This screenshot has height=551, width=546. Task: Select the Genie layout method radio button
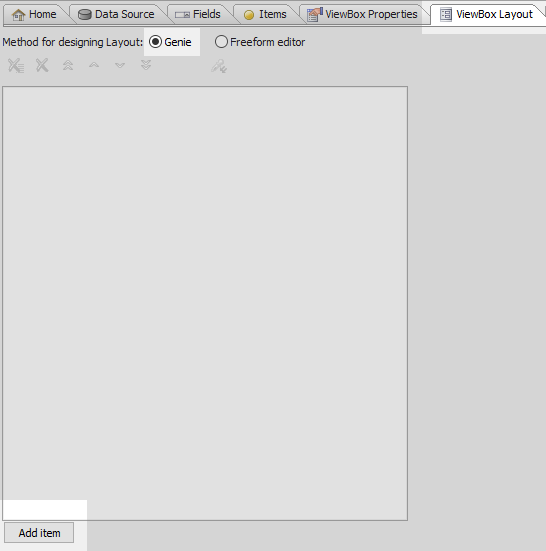pyautogui.click(x=155, y=42)
